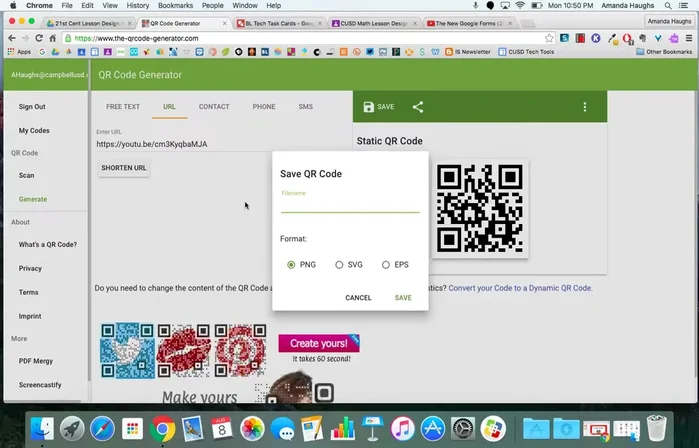Open iTunes from the dock
699x448 pixels.
click(402, 429)
